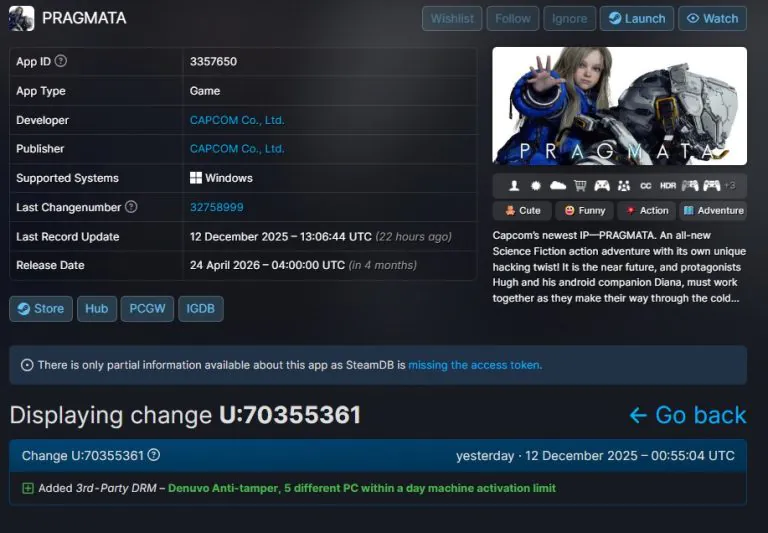The image size is (768, 533).
Task: Click the single-player feature icon
Action: pos(514,186)
